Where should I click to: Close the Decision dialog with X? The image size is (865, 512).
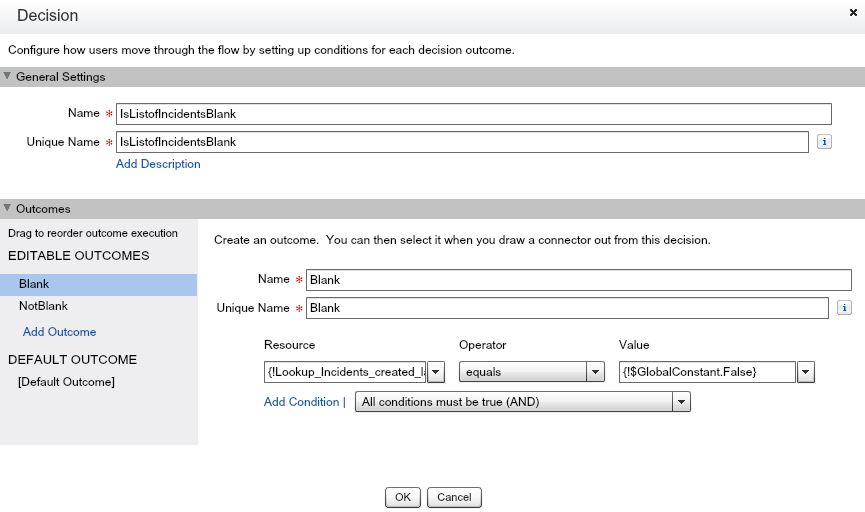point(852,11)
